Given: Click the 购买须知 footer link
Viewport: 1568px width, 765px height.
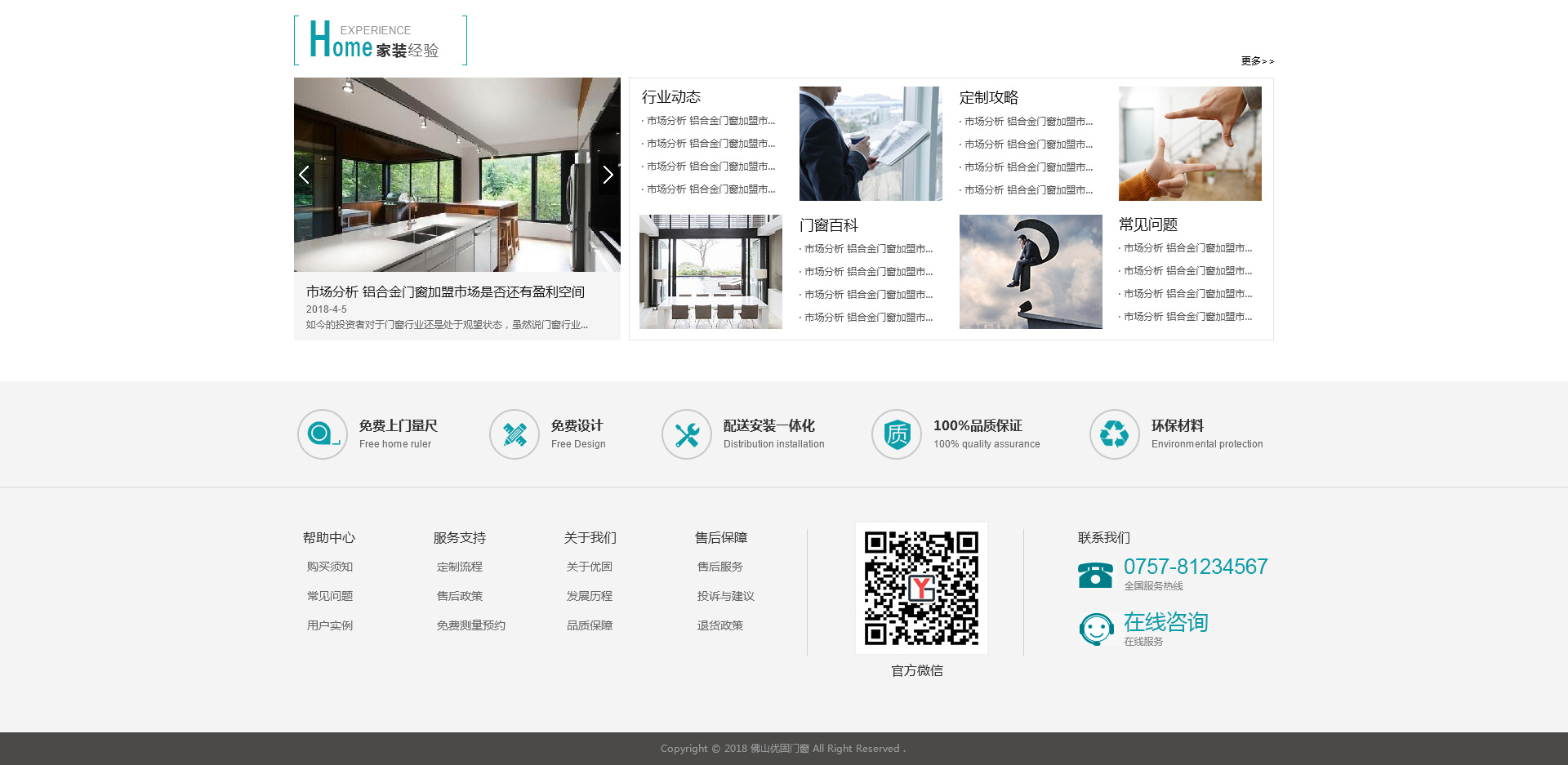Looking at the screenshot, I should click(x=330, y=567).
